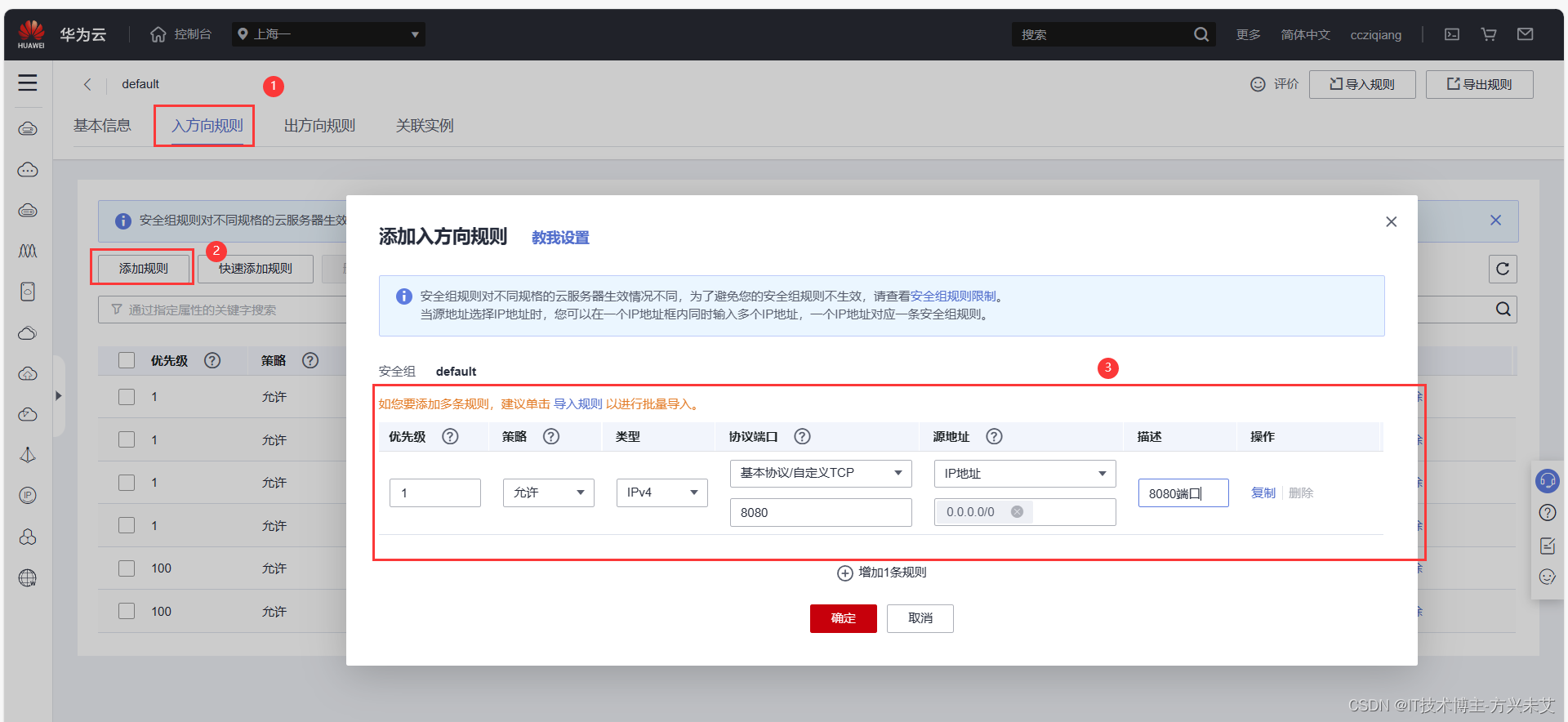Click the 导入规则 import button
Viewport: 1568px width, 722px height.
(x=1362, y=84)
